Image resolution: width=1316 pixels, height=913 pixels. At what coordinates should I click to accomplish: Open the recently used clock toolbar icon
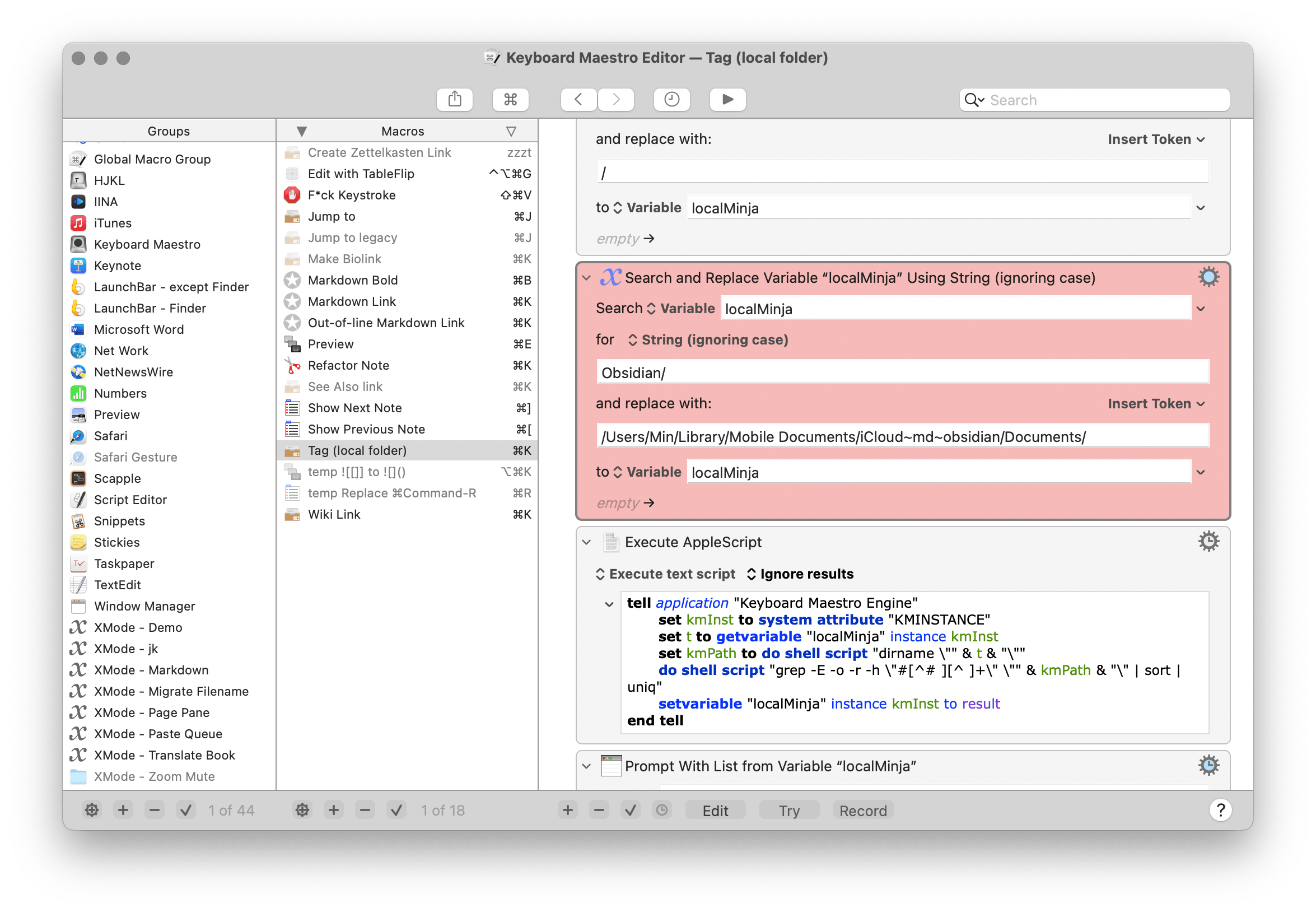click(671, 100)
